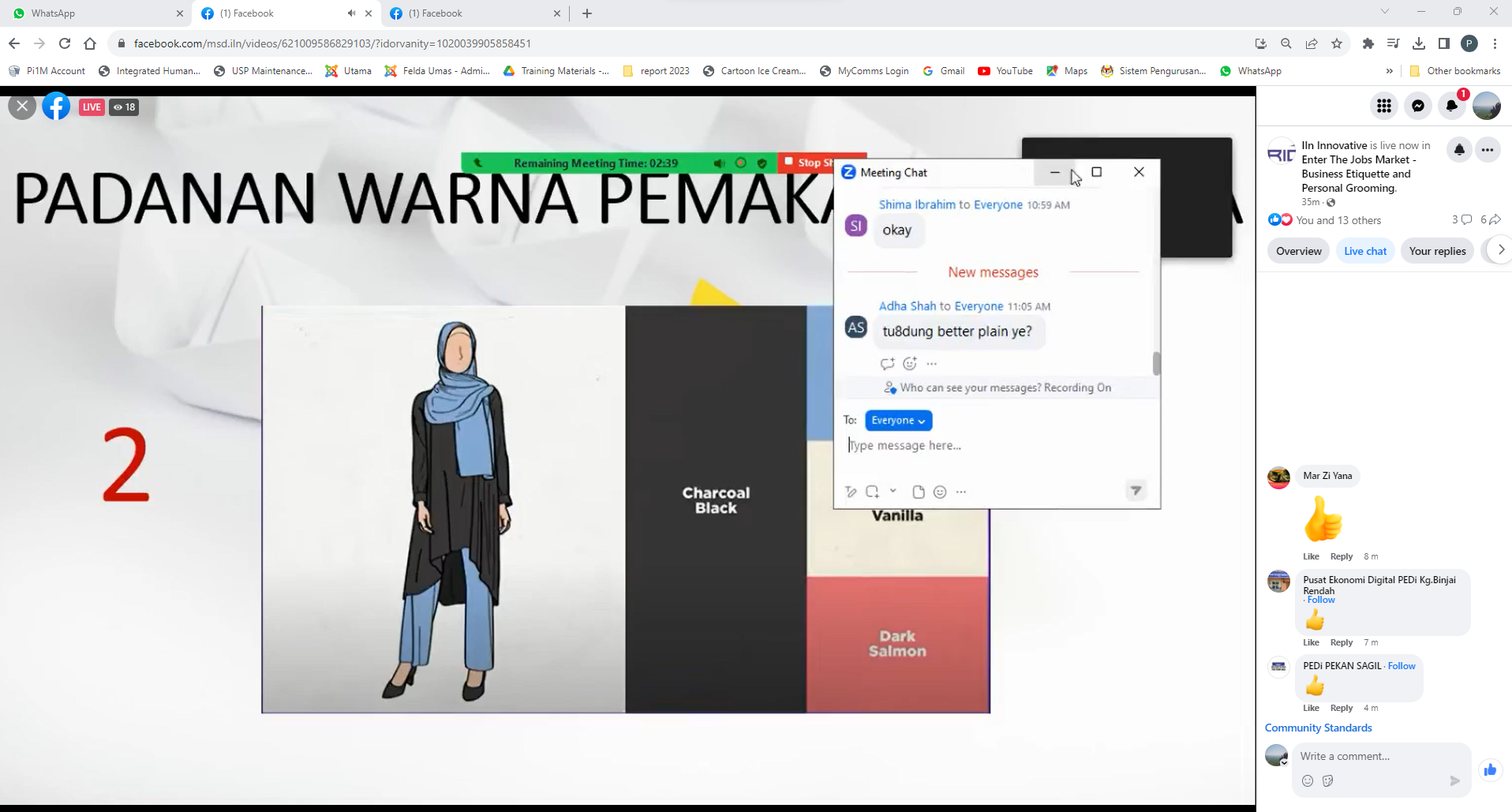Open the Community Standards link

coord(1318,728)
